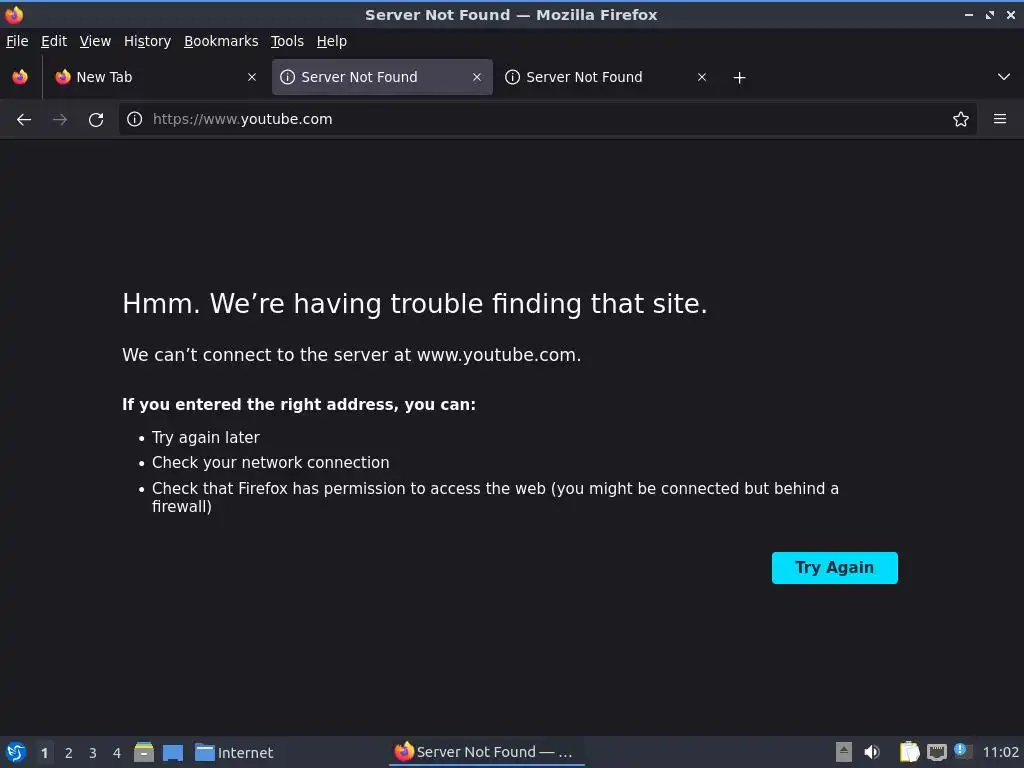Click the removable media eject tray icon

tap(844, 752)
